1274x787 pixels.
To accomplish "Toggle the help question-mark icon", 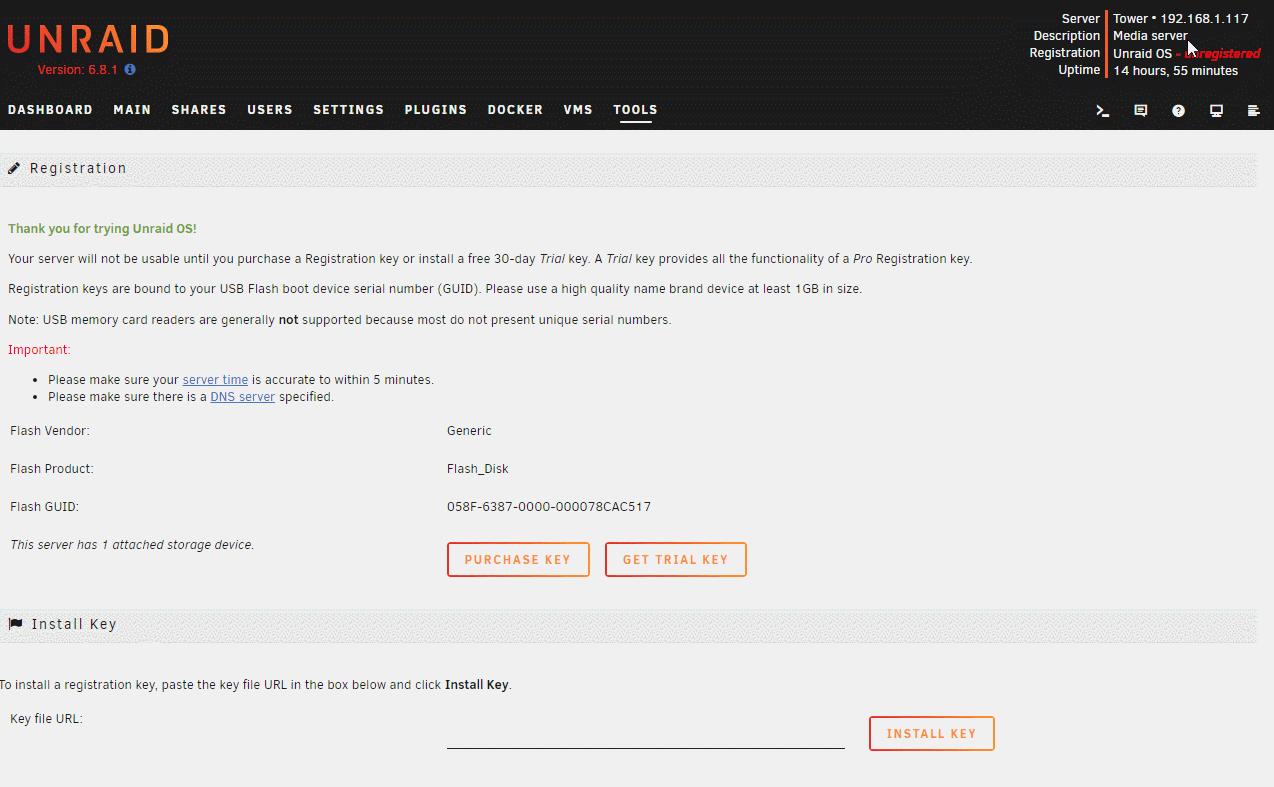I will [1178, 111].
